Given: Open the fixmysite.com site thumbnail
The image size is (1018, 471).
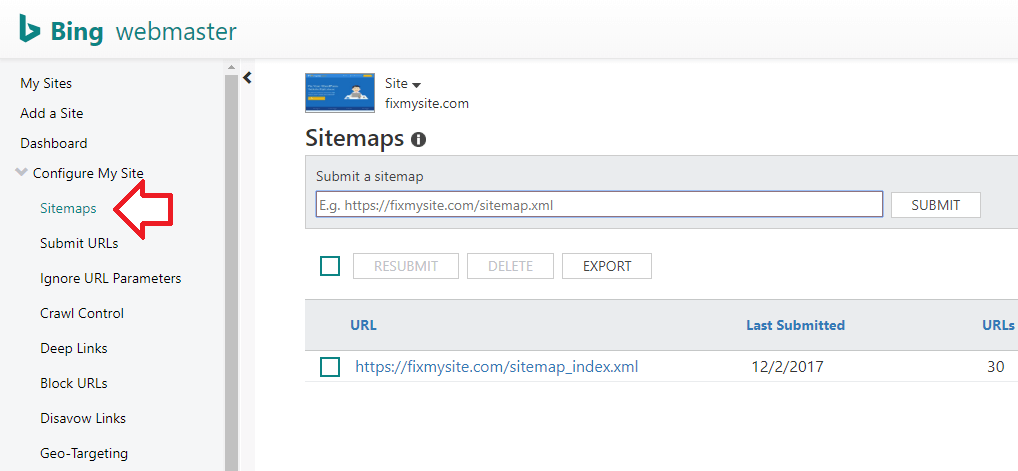Looking at the screenshot, I should (x=340, y=92).
